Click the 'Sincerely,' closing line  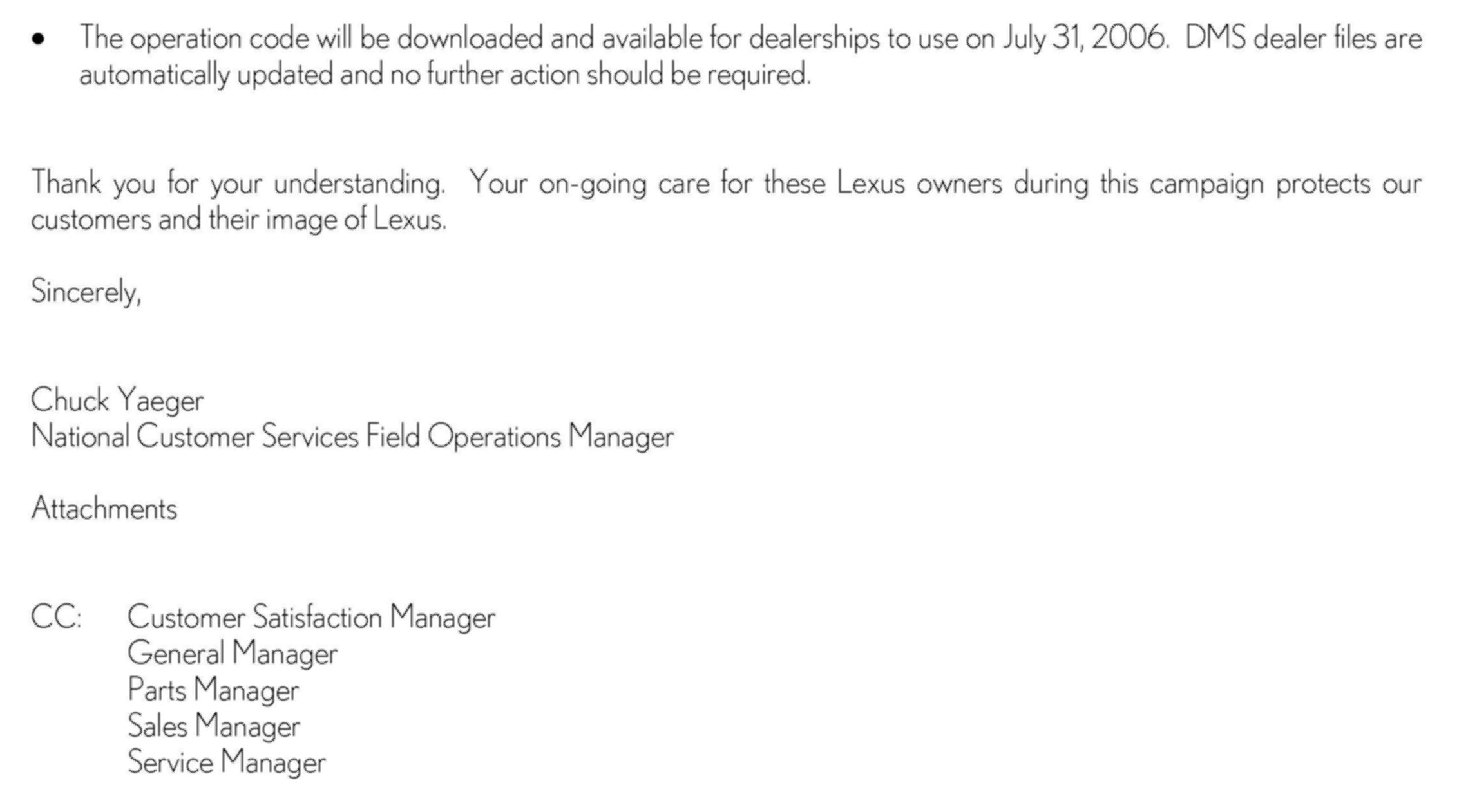click(x=86, y=292)
